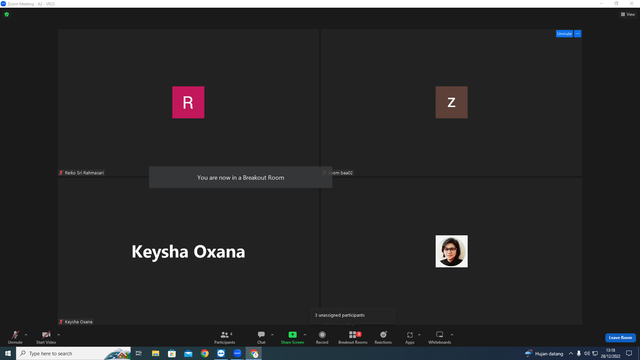Click the 'Hujan datang' weather widget
The image size is (640, 360).
[x=544, y=353]
